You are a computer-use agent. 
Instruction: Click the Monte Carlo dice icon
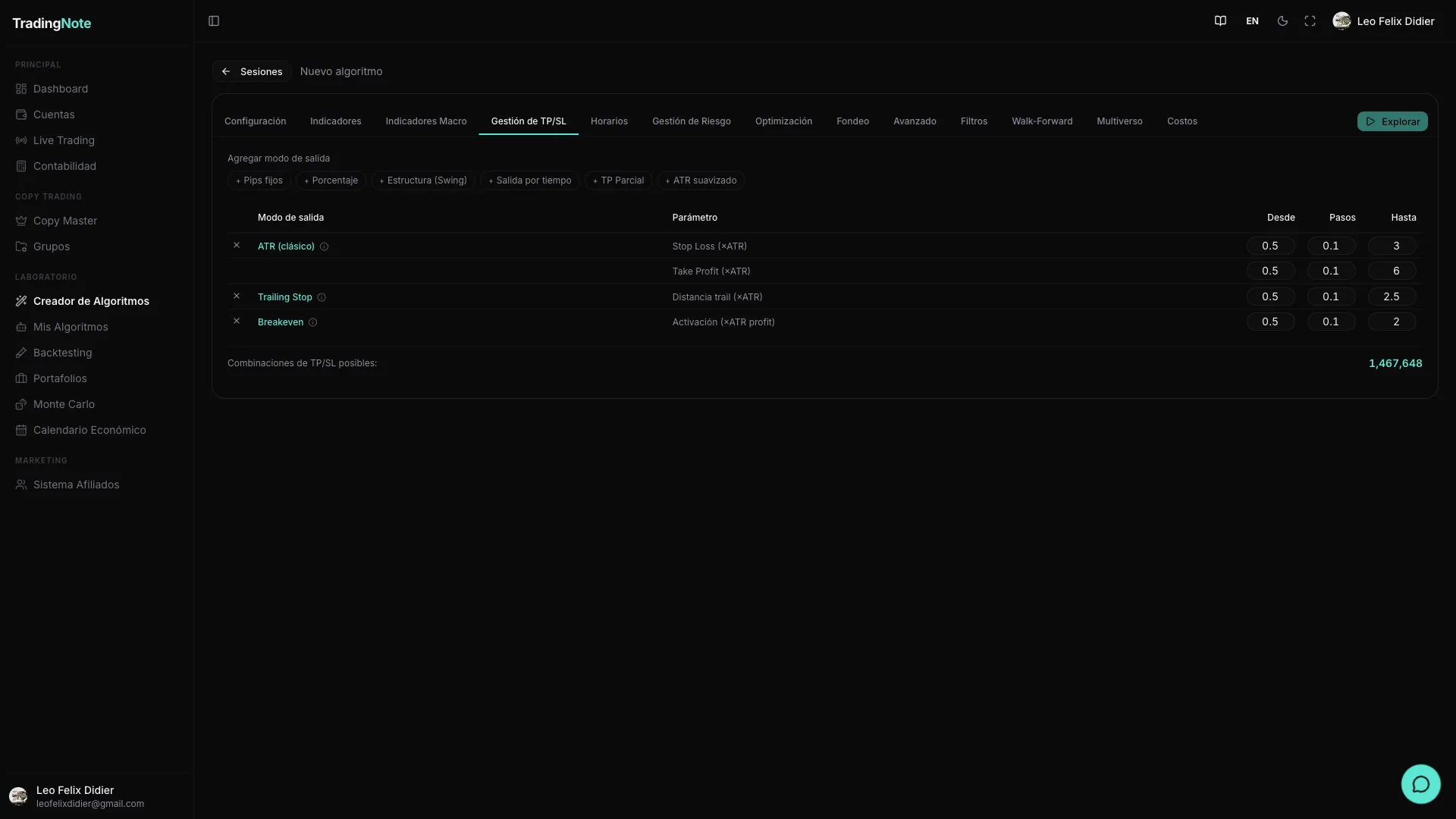tap(21, 404)
